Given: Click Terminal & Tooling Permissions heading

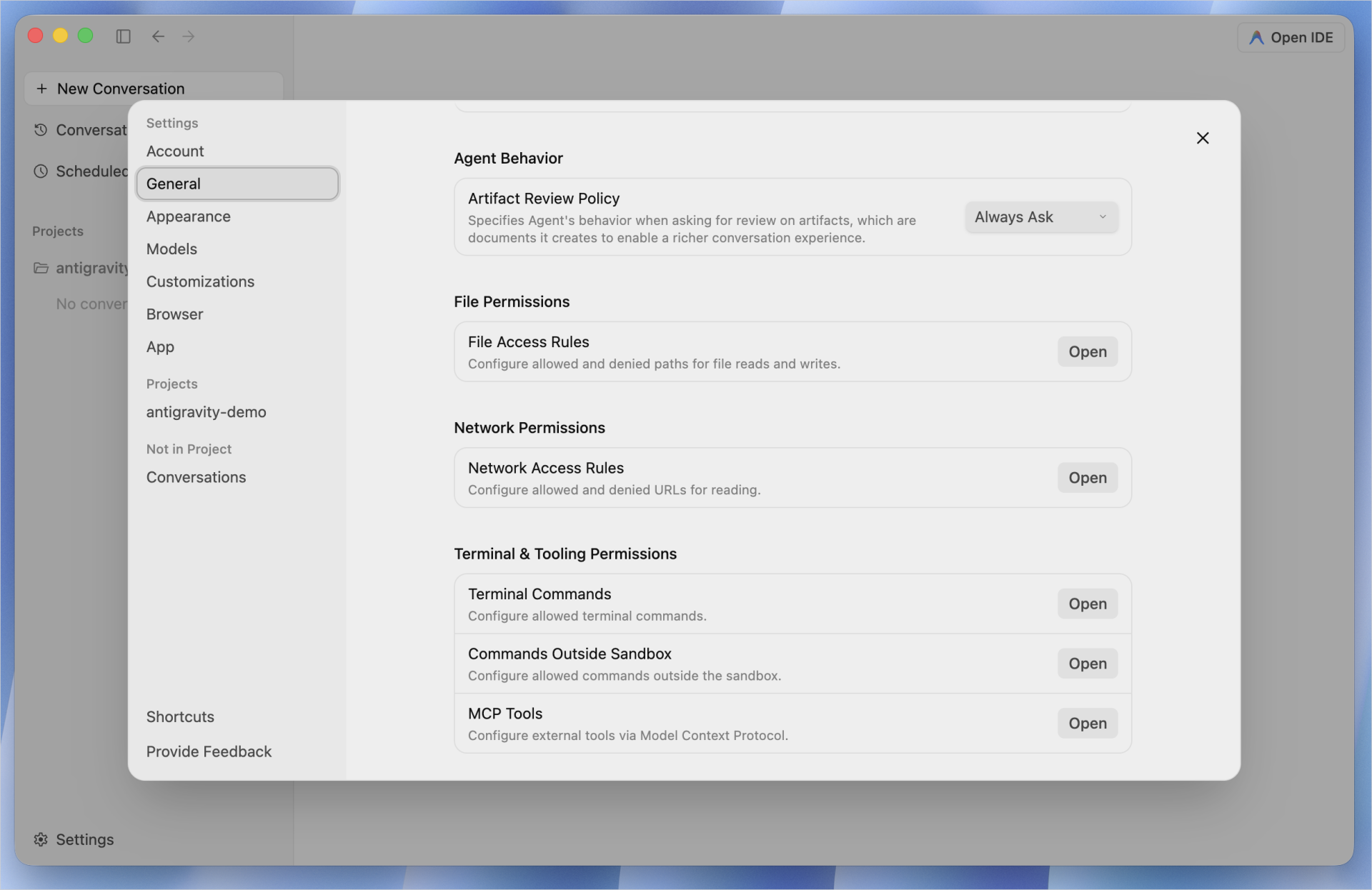Looking at the screenshot, I should click(x=565, y=554).
